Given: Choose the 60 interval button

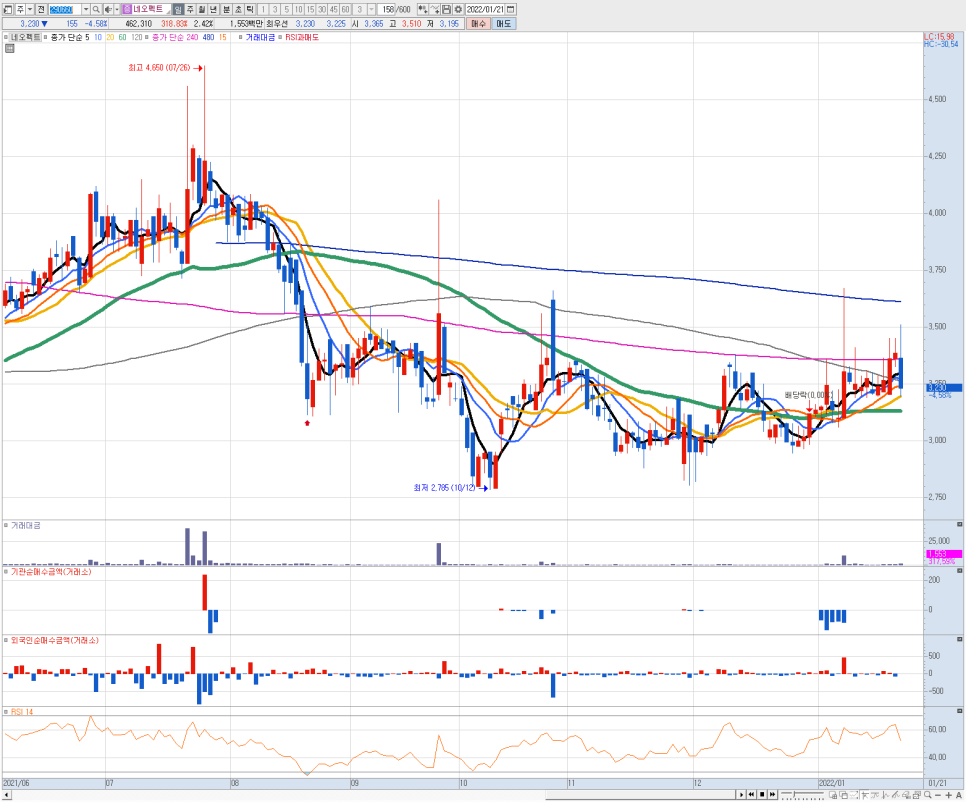Looking at the screenshot, I should 345,9.
